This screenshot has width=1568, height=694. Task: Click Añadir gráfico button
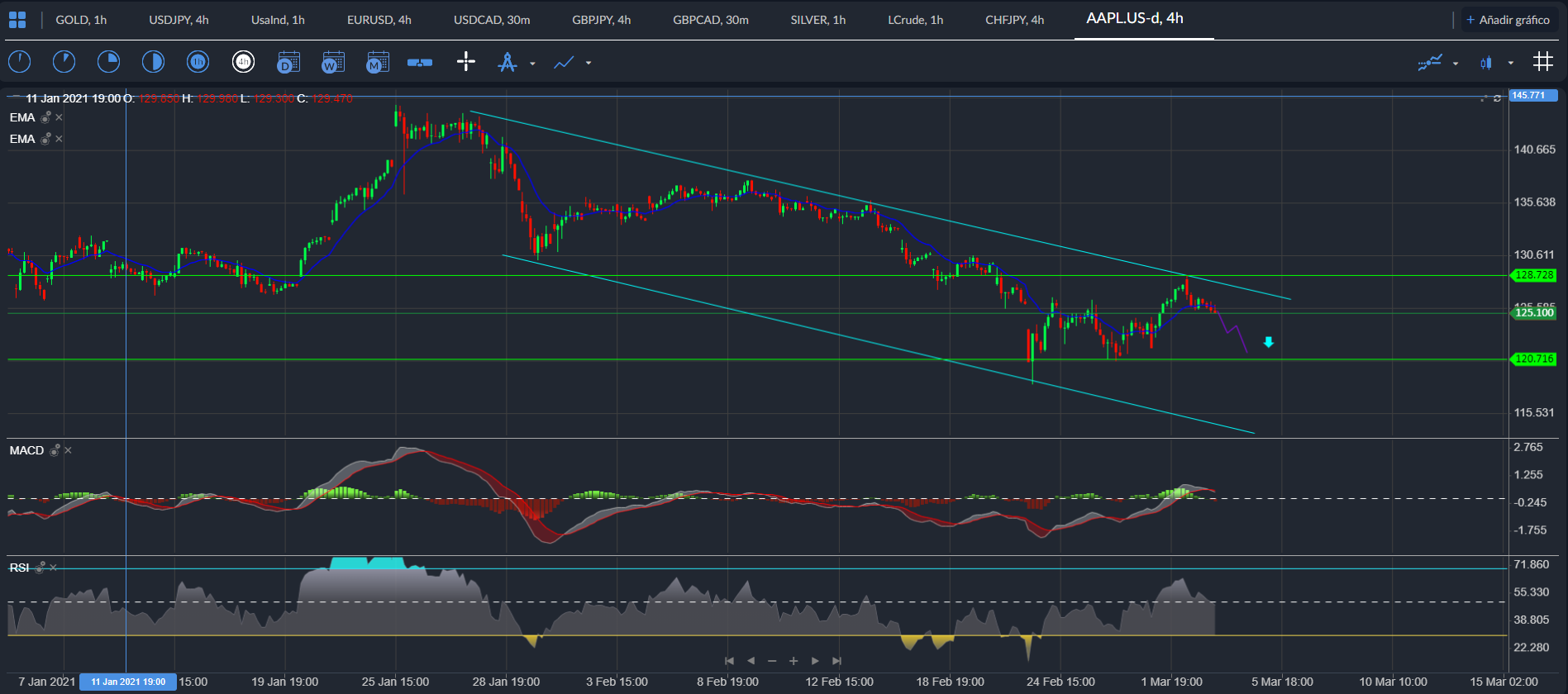[1508, 20]
